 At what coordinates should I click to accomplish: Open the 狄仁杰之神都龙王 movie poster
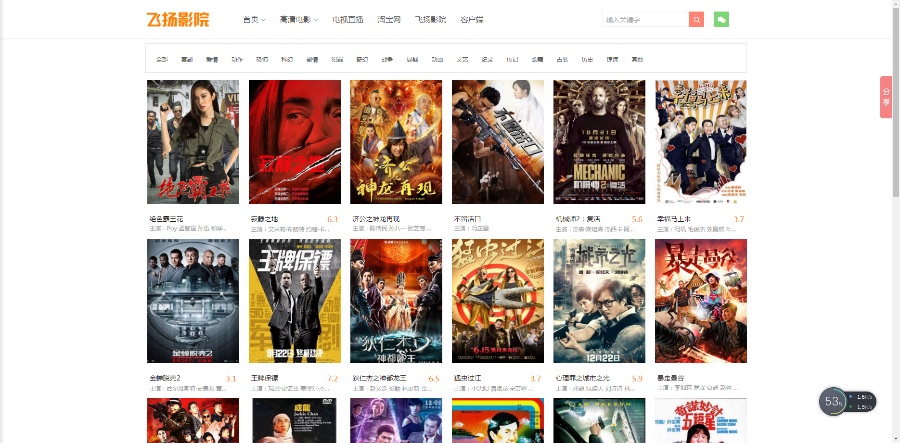pyautogui.click(x=396, y=301)
